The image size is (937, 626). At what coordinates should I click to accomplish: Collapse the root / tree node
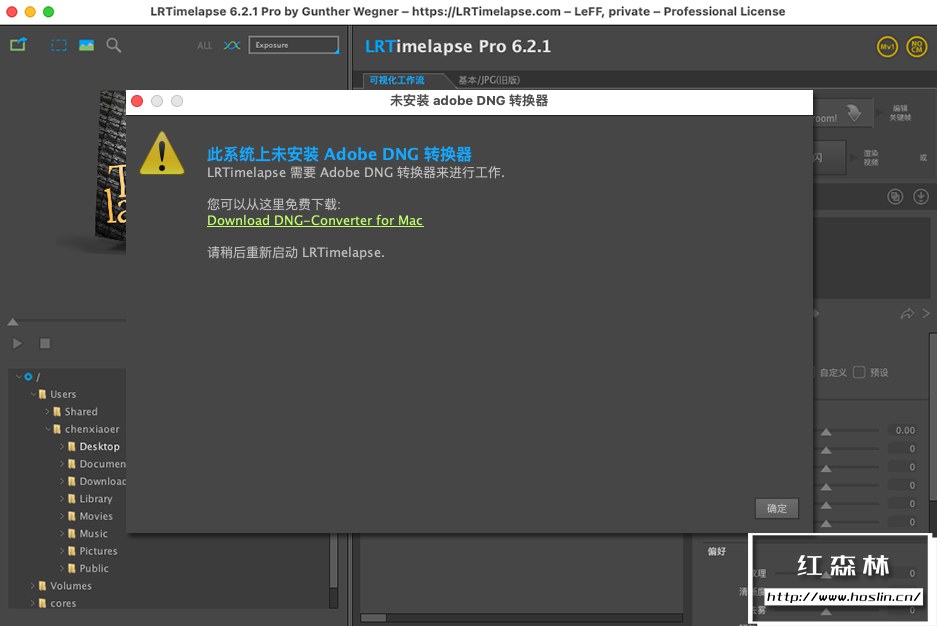19,377
